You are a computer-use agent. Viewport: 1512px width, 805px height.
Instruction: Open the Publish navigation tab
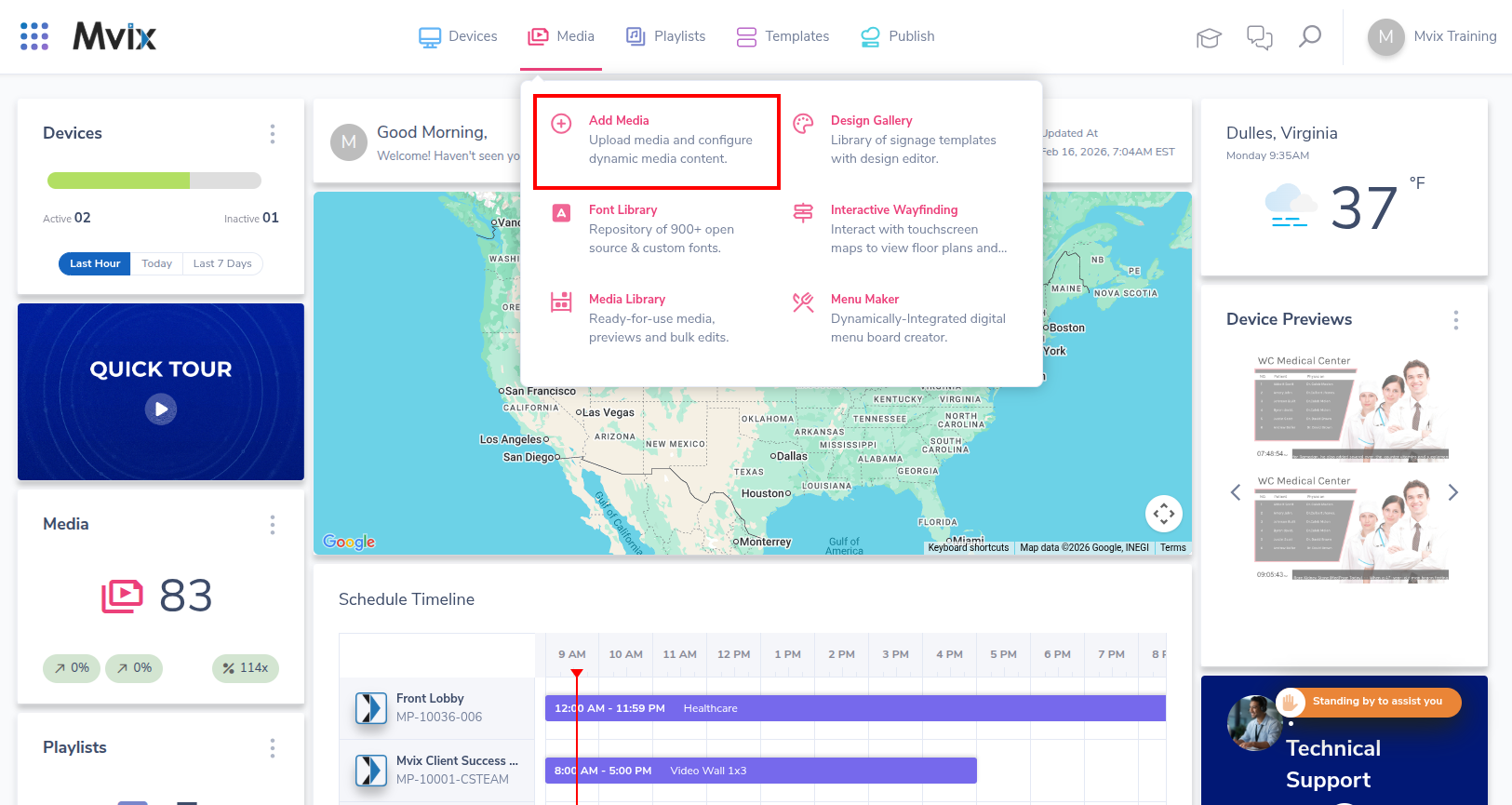tap(897, 36)
